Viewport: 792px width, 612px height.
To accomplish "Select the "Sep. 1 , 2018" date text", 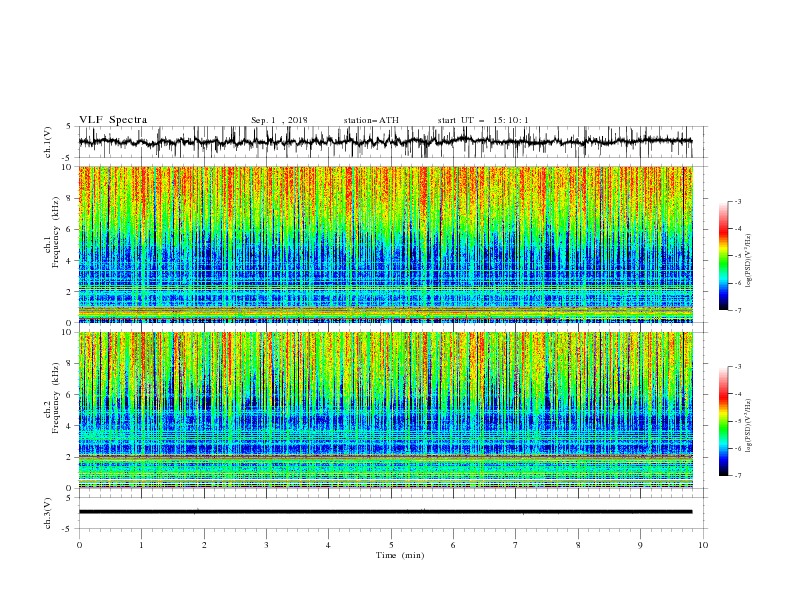I will pos(279,120).
